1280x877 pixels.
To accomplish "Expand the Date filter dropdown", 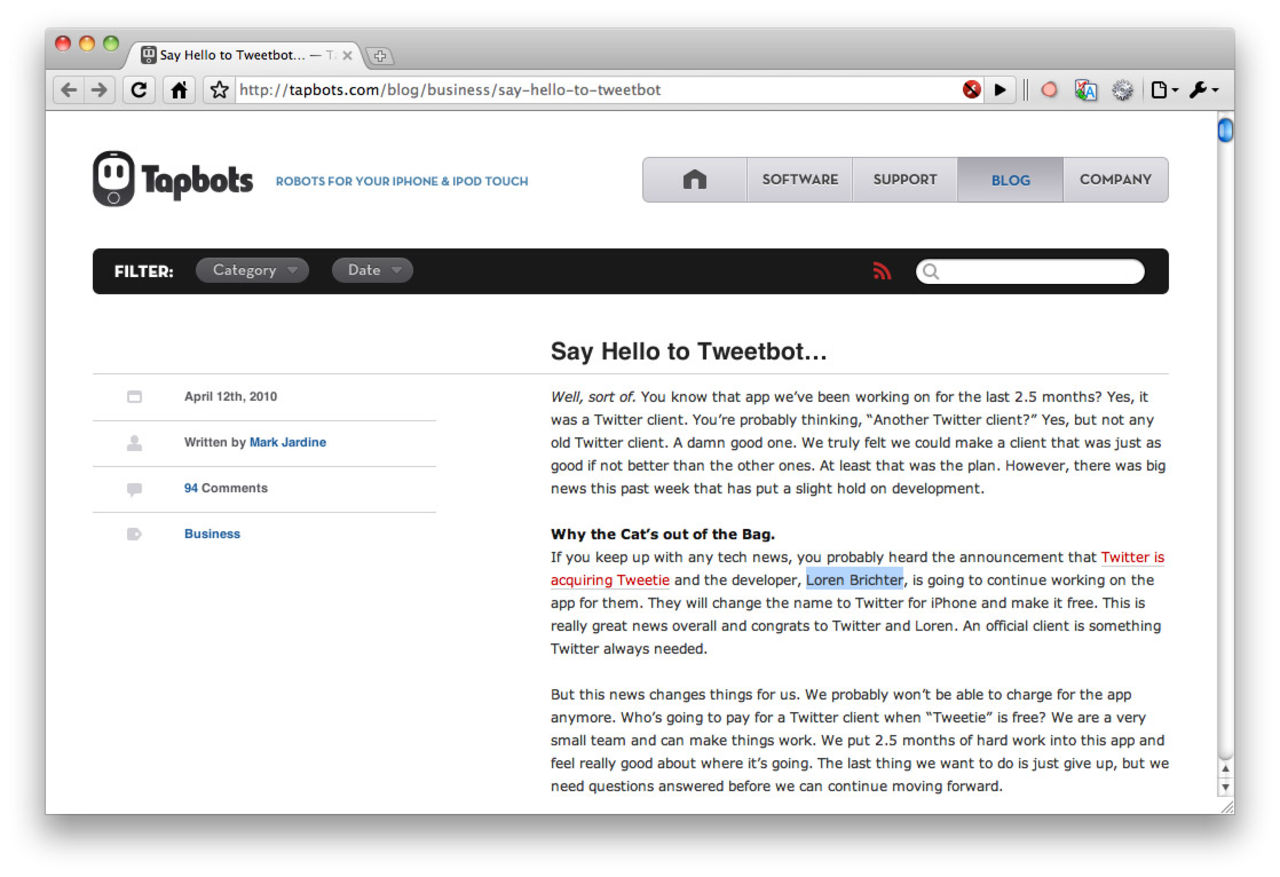I will click(x=372, y=271).
